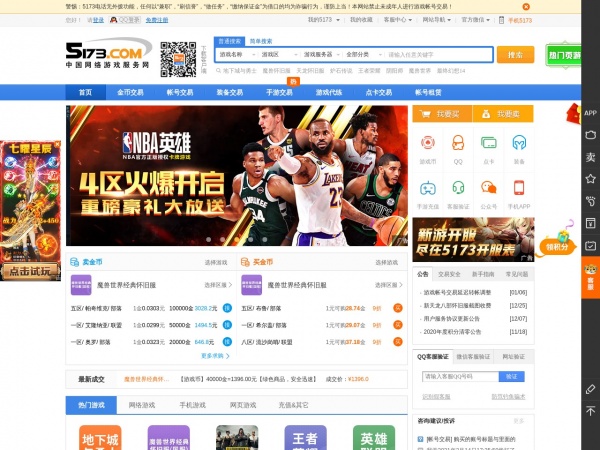Click the 手机5173 link

pyautogui.click(x=520, y=20)
